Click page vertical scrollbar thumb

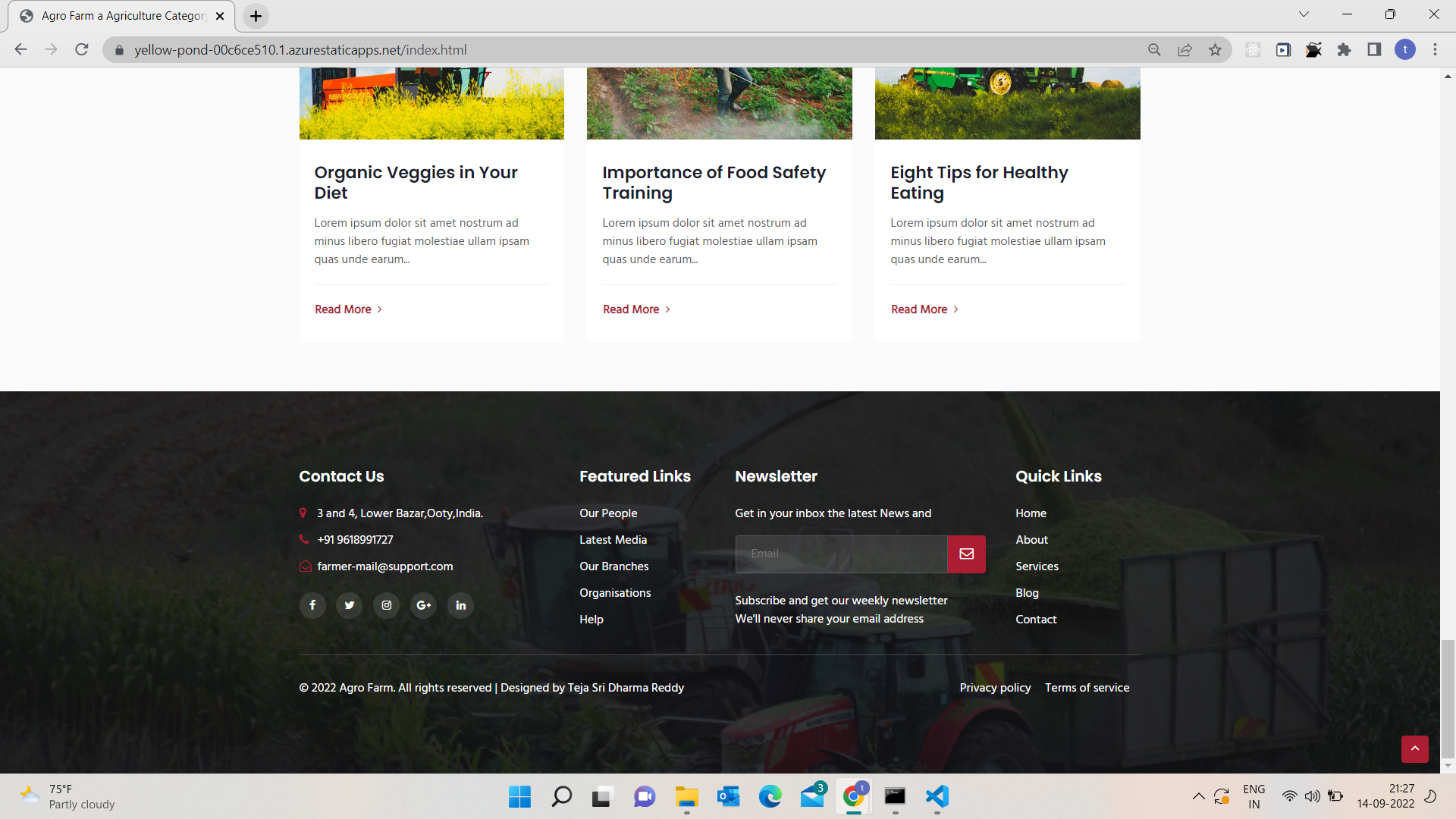coord(1448,698)
